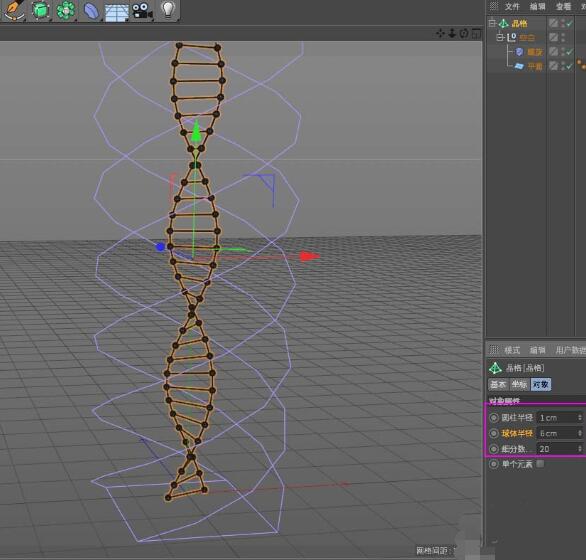Viewport: 586px width, 560px height.
Task: Open the 编辑 menu in object manager
Action: coord(537,6)
